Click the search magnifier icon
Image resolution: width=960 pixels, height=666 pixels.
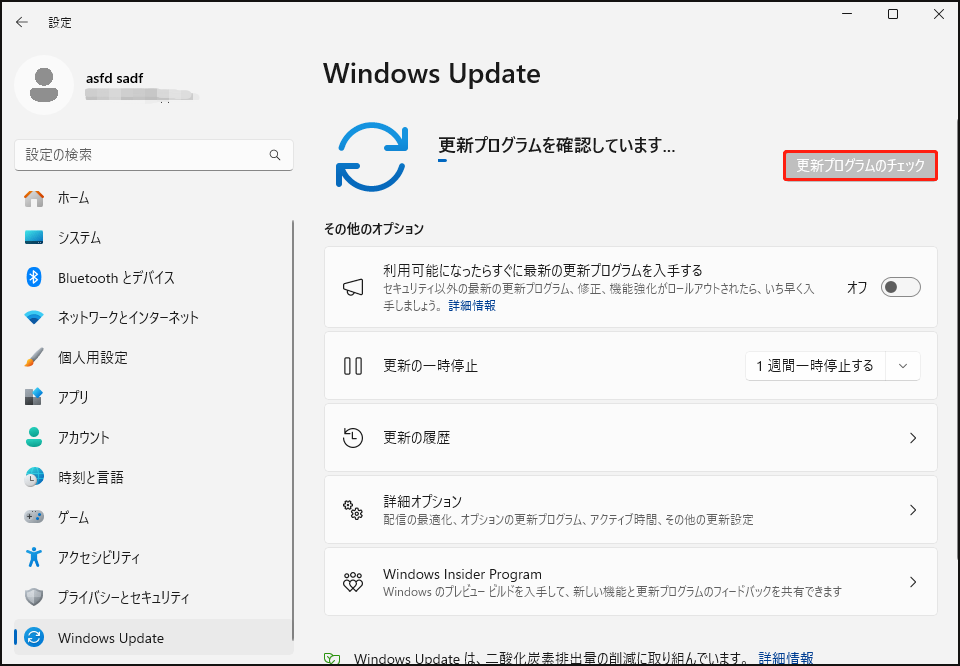pyautogui.click(x=275, y=155)
